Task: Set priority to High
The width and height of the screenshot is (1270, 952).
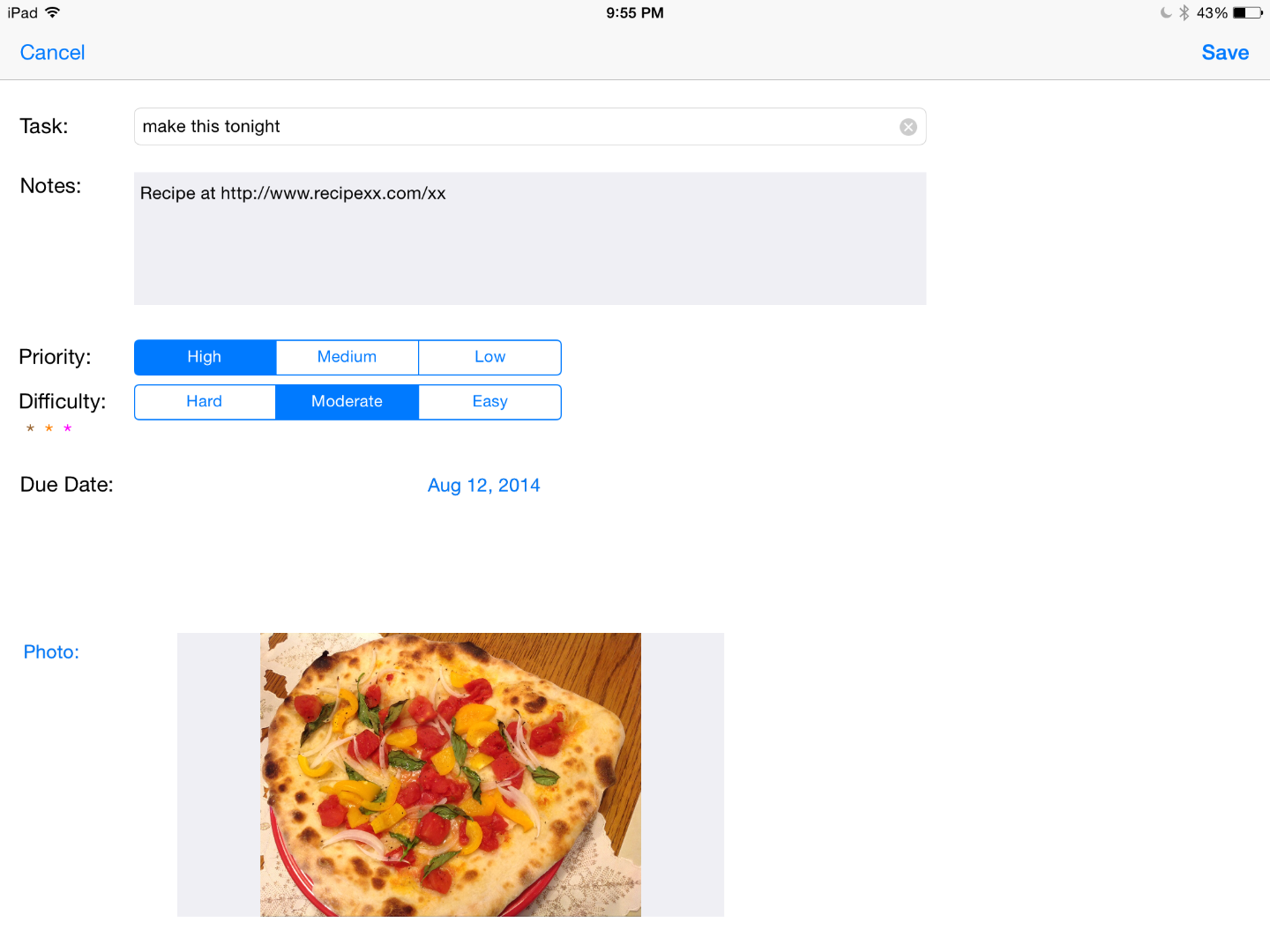Action: [205, 357]
